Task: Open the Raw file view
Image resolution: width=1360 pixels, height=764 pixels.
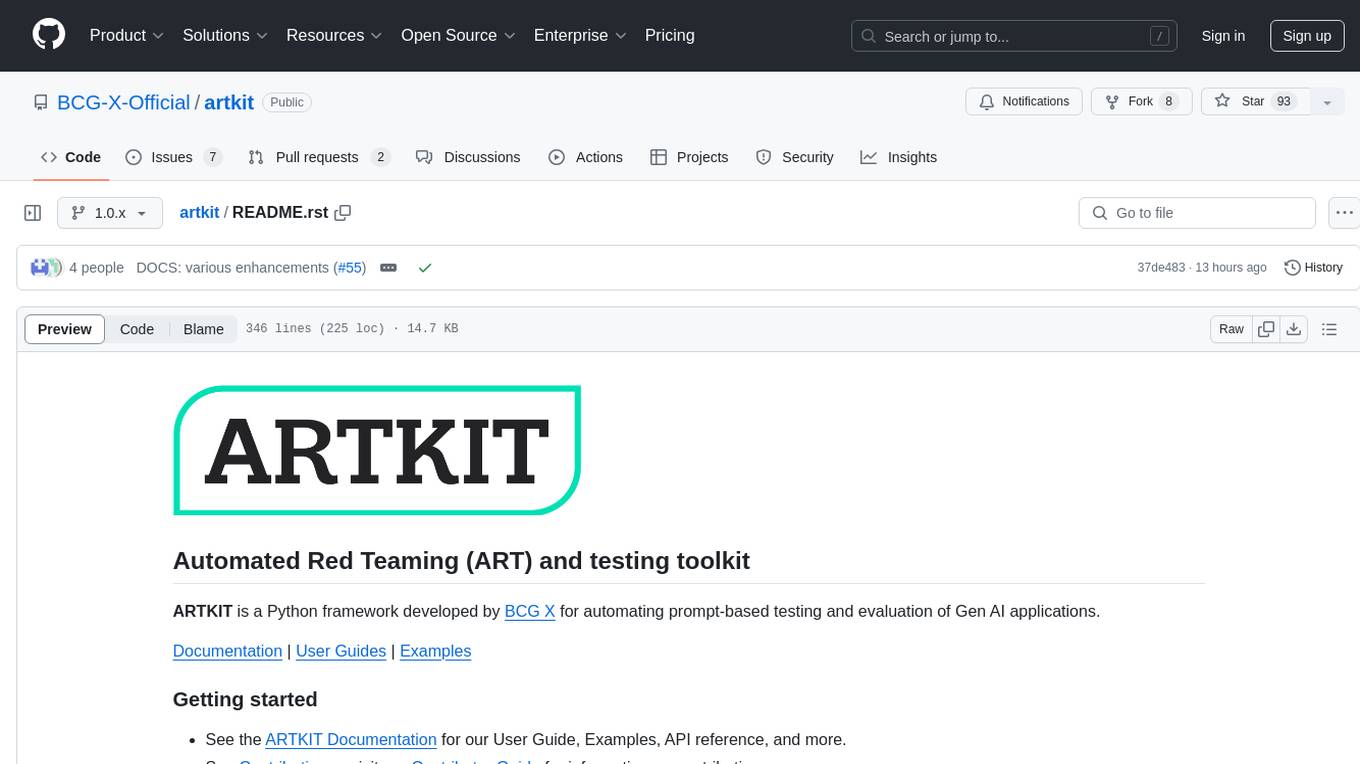Action: click(x=1231, y=329)
